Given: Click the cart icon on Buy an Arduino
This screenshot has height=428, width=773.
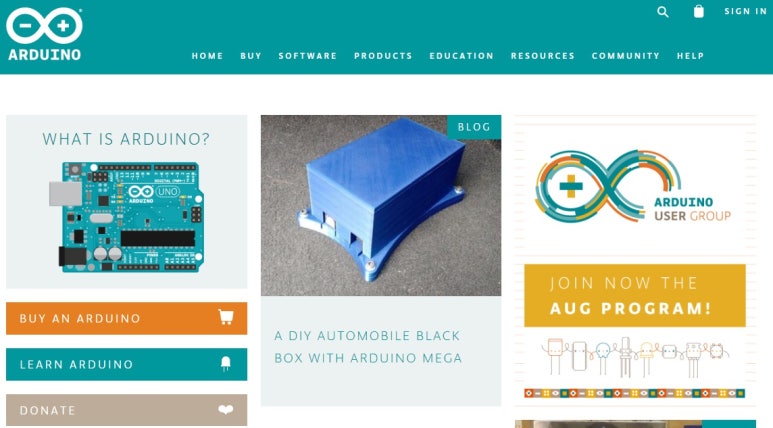Looking at the screenshot, I should coord(226,317).
